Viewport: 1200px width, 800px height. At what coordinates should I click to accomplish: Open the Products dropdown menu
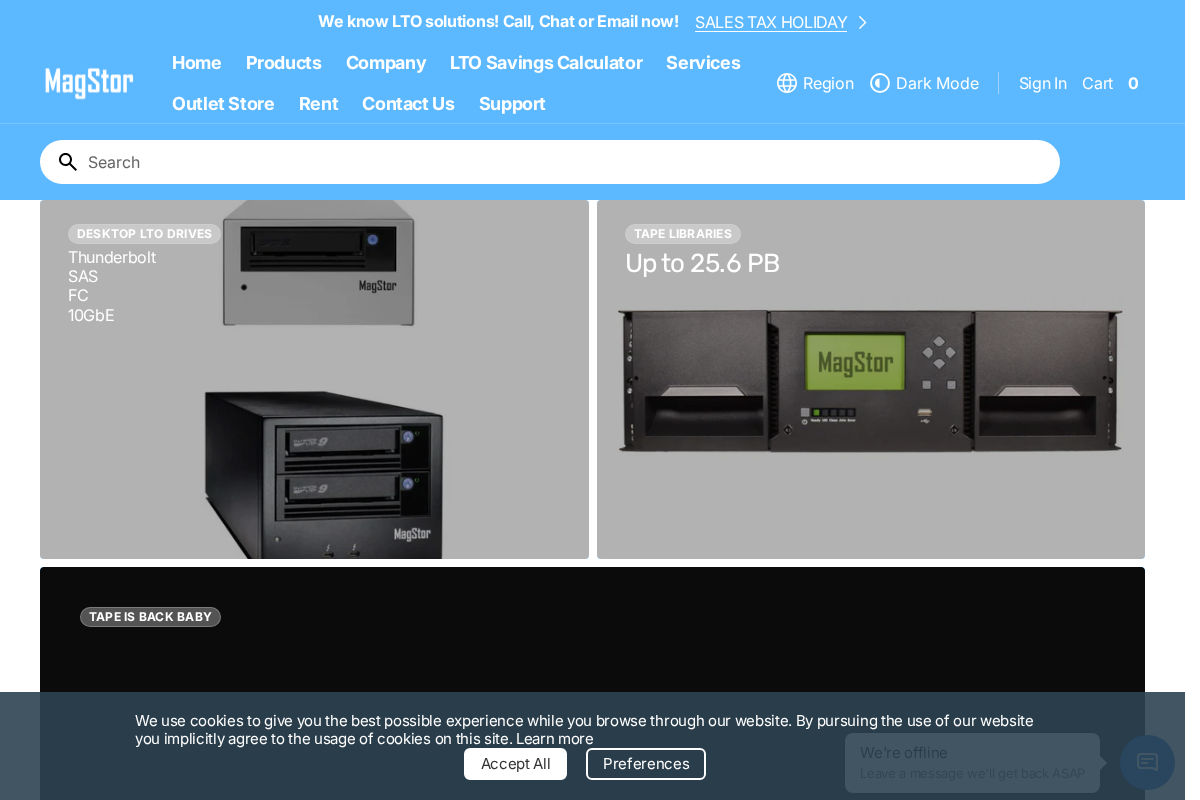(283, 63)
